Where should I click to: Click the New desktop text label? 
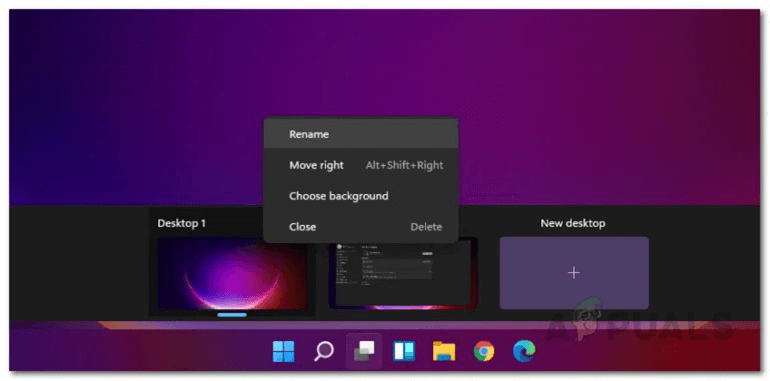click(573, 223)
